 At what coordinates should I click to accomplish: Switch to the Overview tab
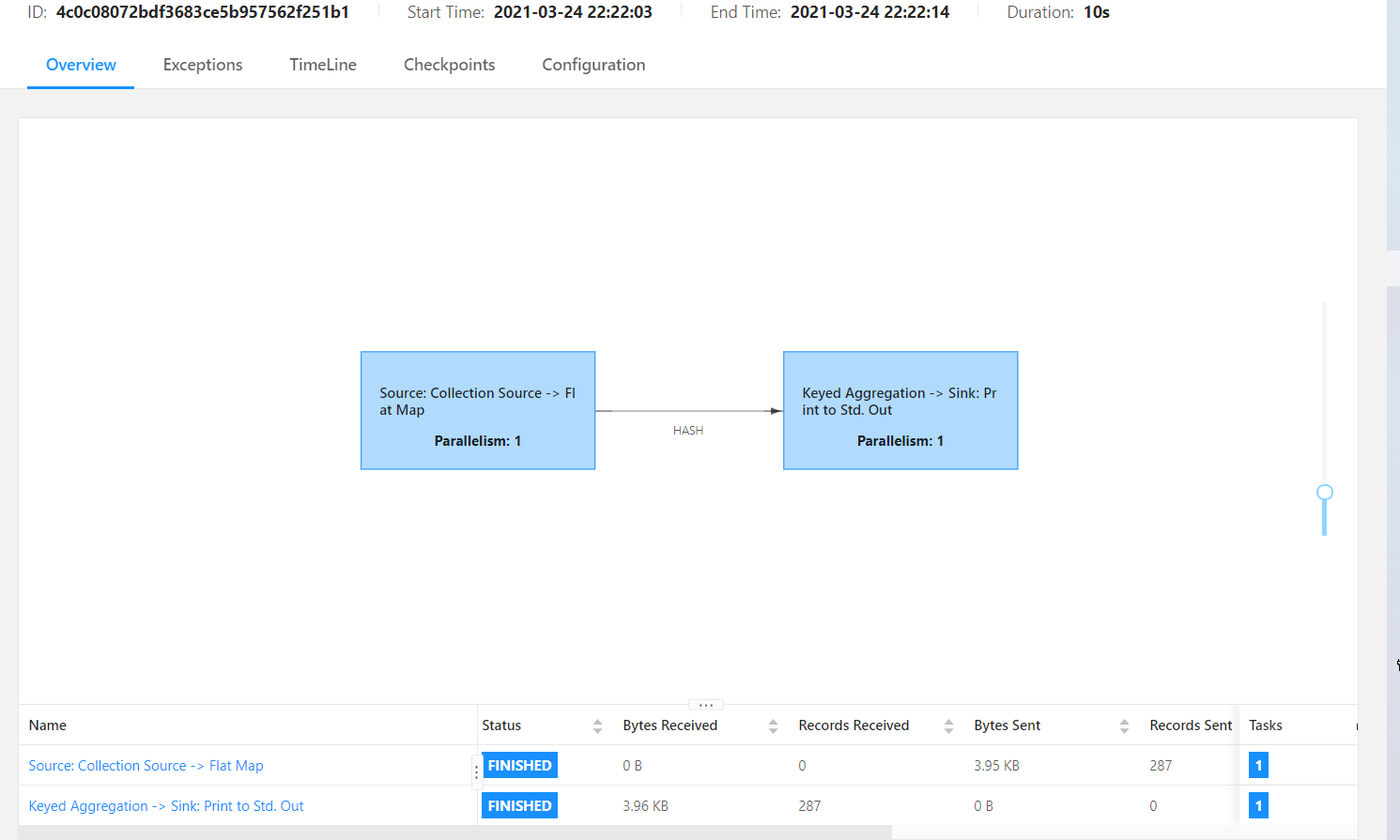coord(81,65)
